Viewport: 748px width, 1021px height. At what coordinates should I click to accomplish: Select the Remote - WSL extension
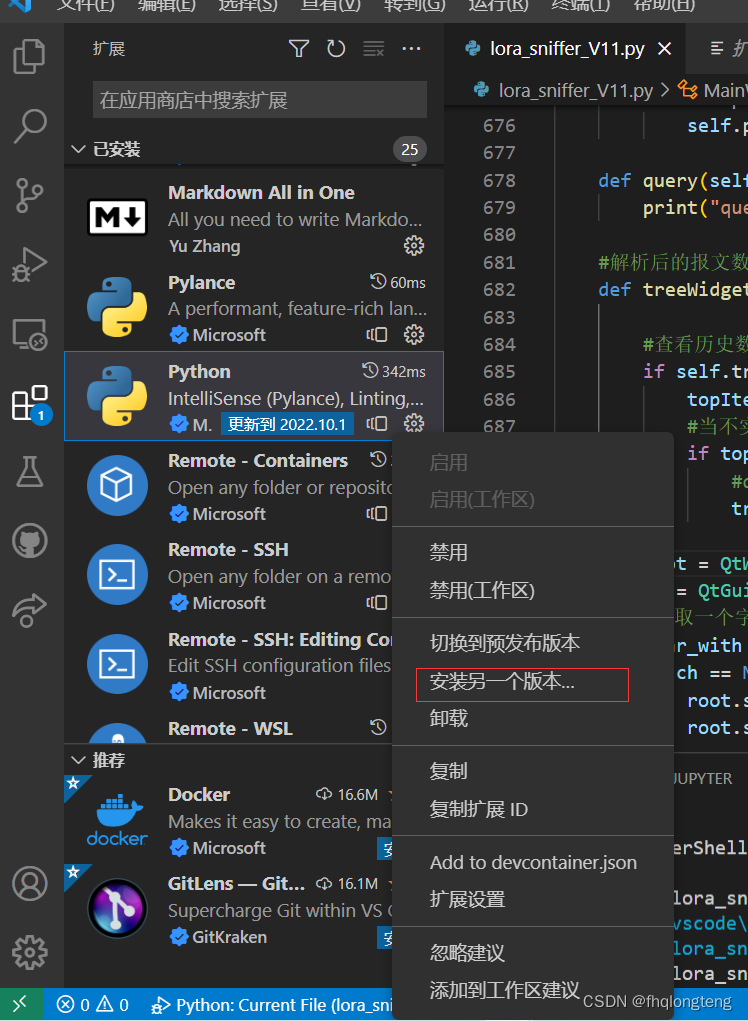[x=229, y=726]
